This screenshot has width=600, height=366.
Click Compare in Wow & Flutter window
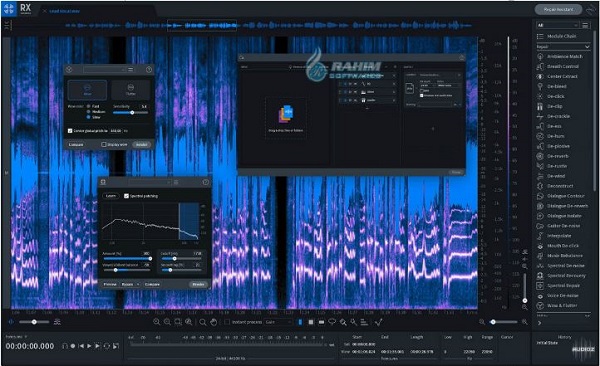click(x=76, y=144)
